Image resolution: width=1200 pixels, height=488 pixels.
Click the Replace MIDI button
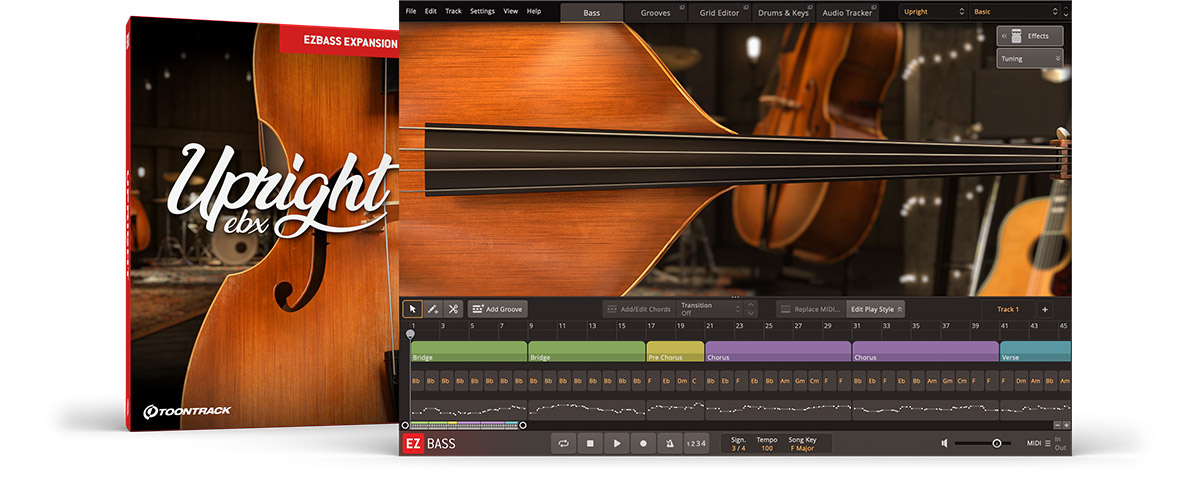tap(810, 309)
